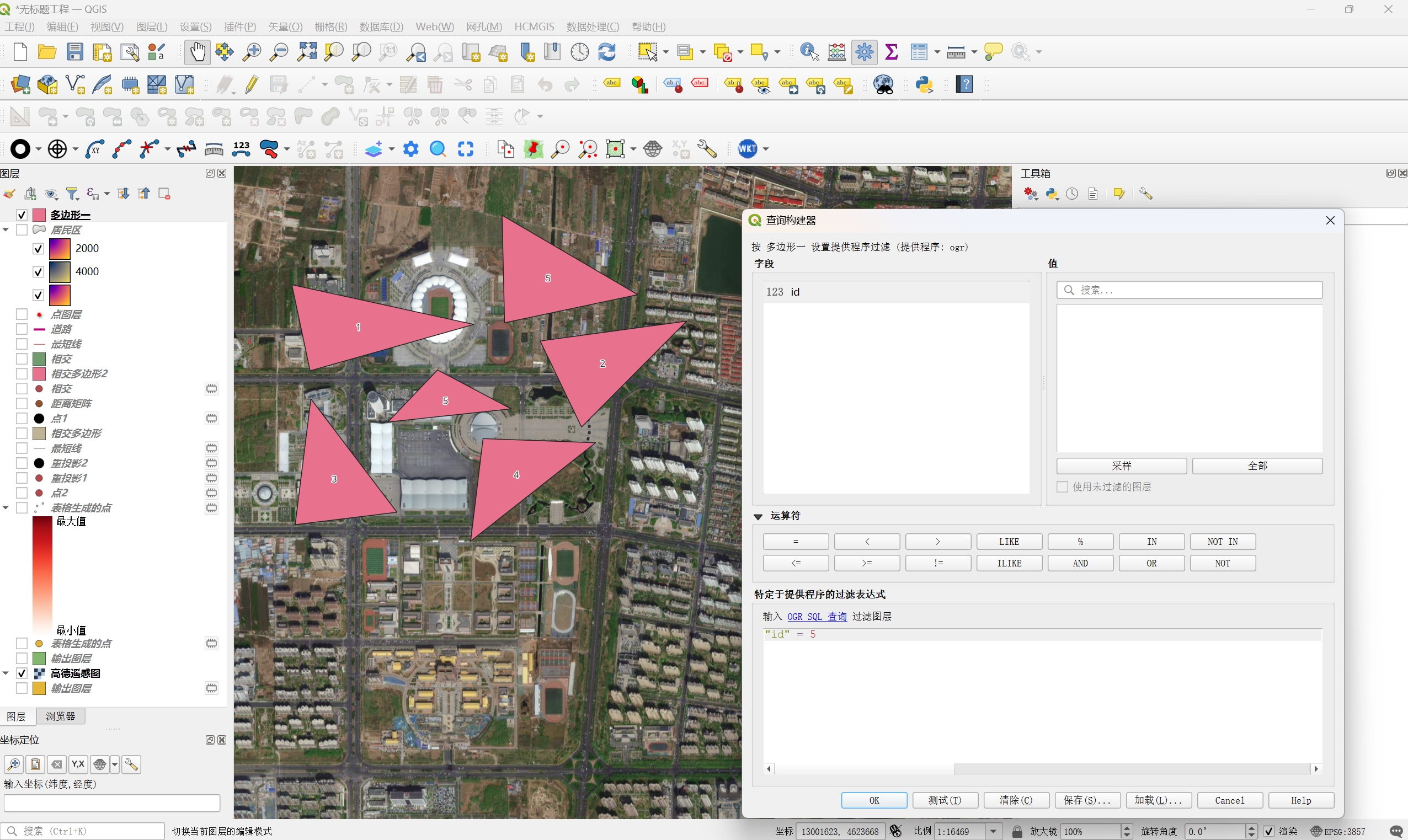This screenshot has width=1408, height=840.
Task: Toggle 使用未过滤的图层 checkbox
Action: point(1062,487)
